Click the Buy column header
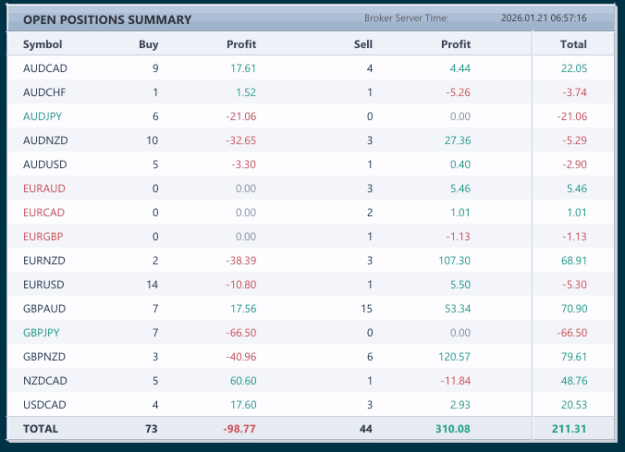 pyautogui.click(x=148, y=44)
